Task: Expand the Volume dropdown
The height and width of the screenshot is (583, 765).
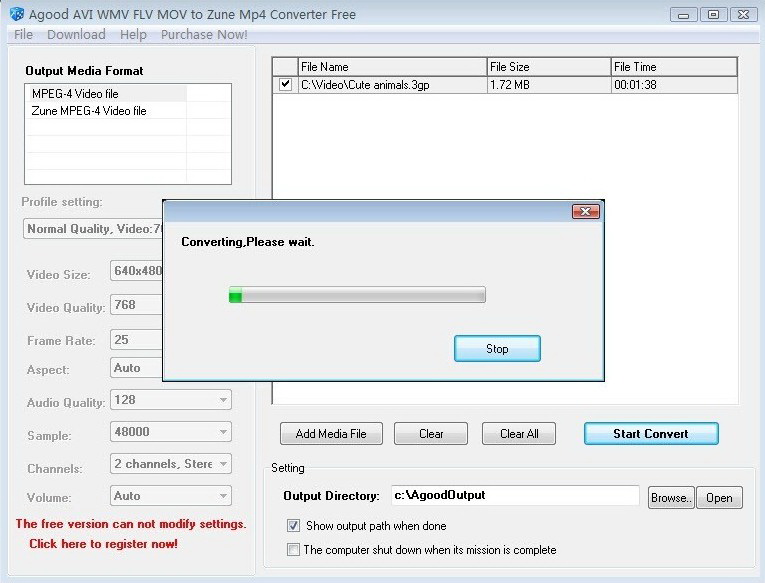Action: pos(223,496)
